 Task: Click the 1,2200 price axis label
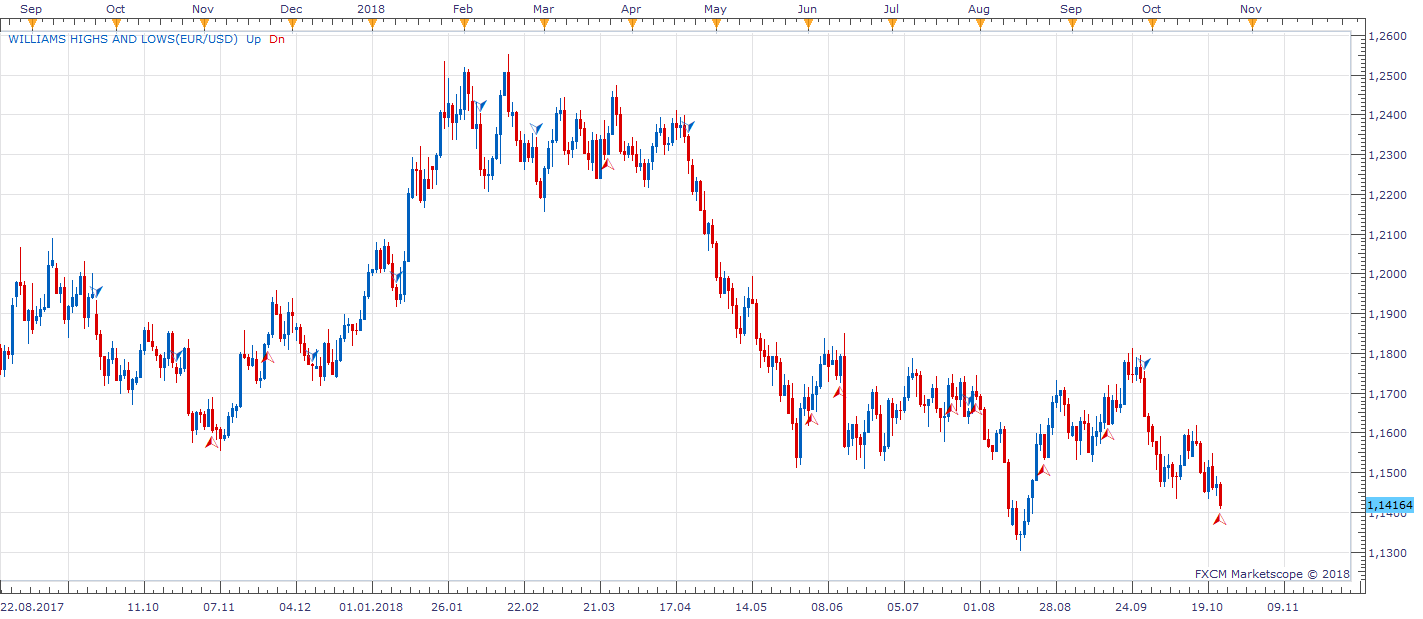(1385, 195)
